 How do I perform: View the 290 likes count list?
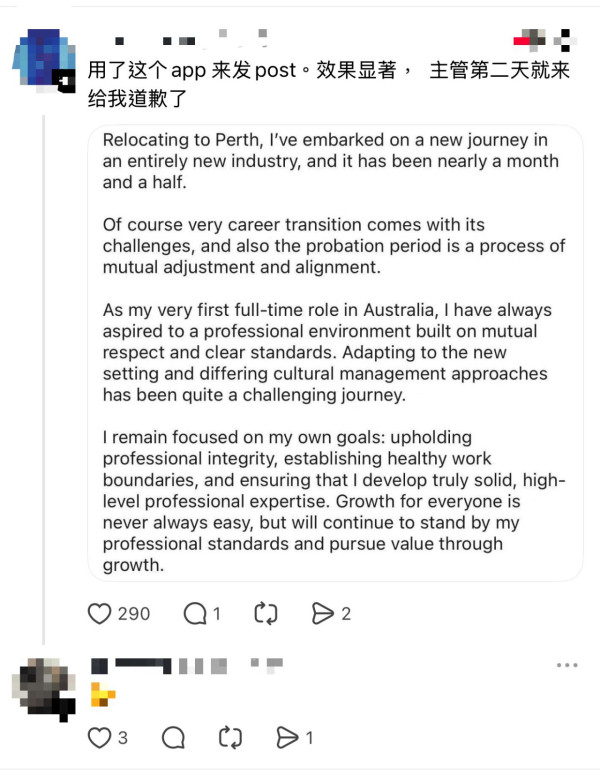click(x=134, y=613)
